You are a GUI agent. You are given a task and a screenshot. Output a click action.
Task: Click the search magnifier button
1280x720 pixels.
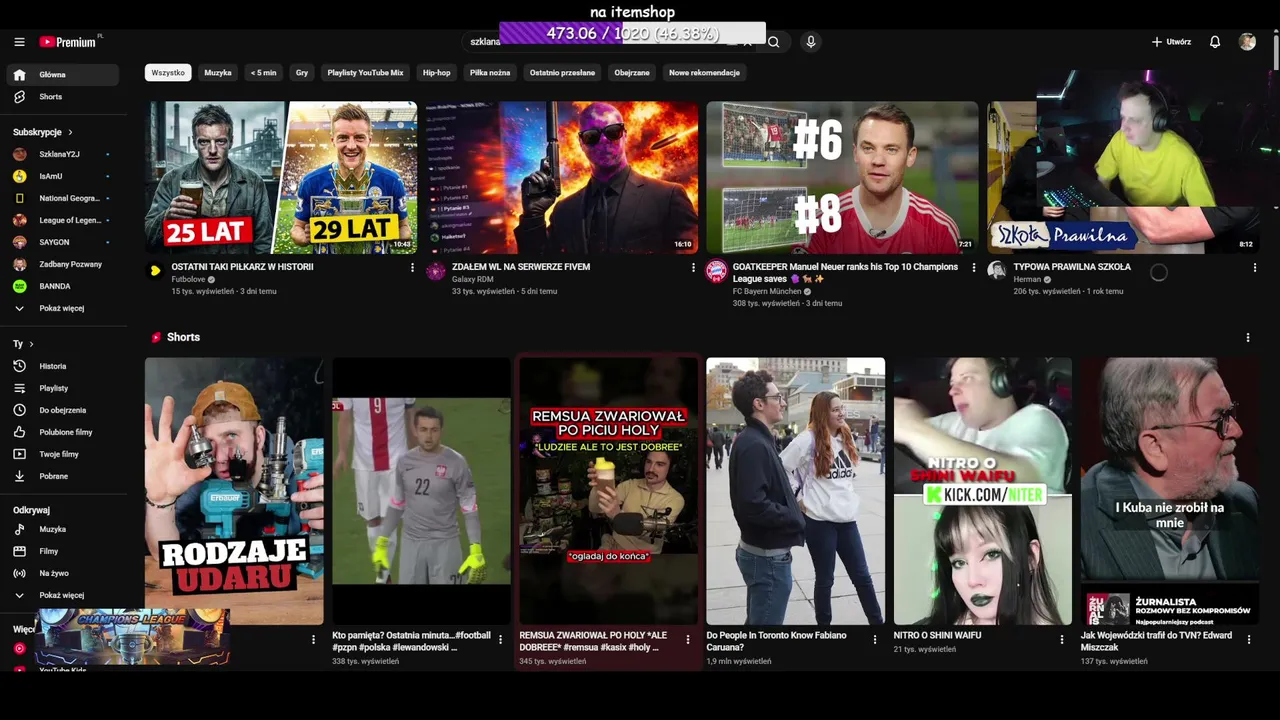[774, 42]
